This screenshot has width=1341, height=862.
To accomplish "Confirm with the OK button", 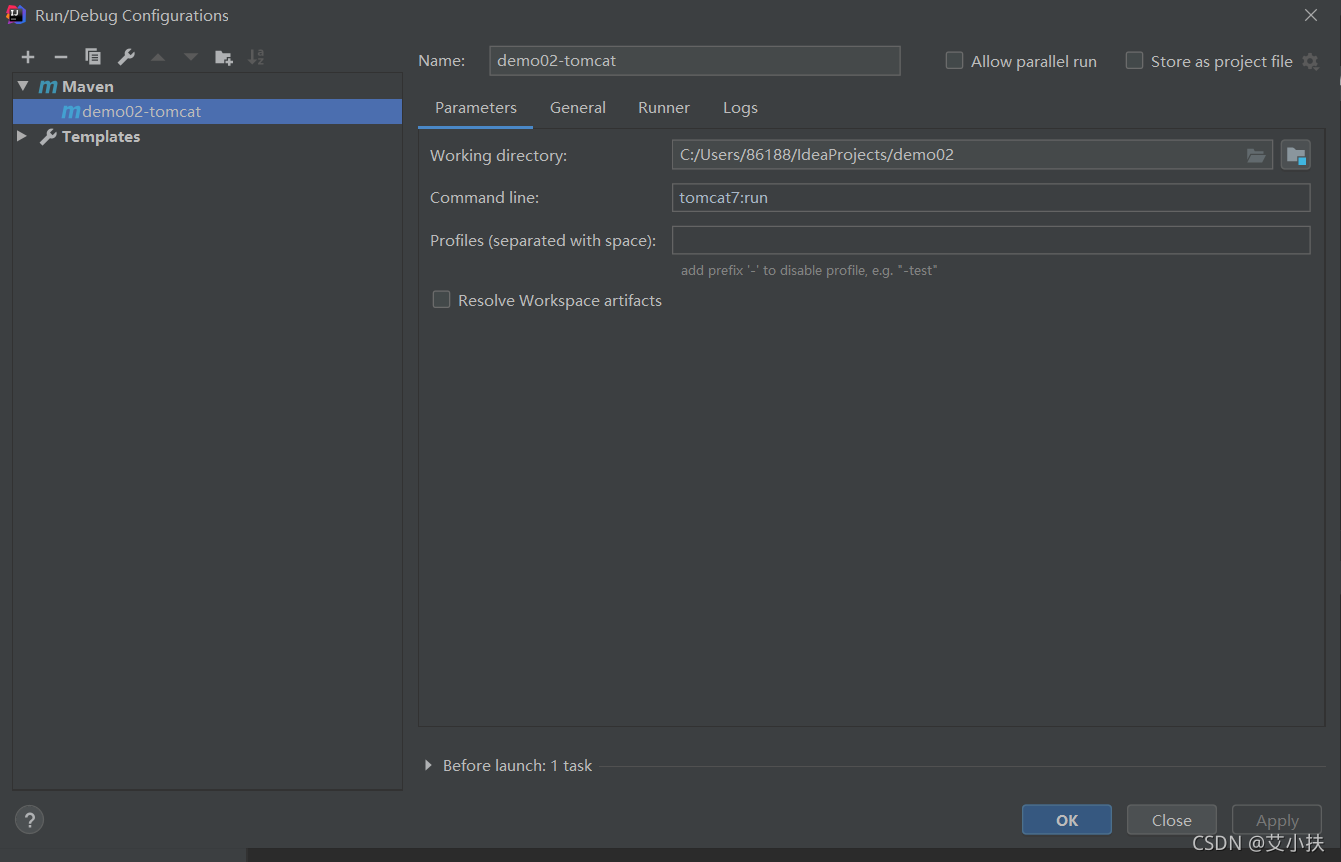I will tap(1067, 820).
